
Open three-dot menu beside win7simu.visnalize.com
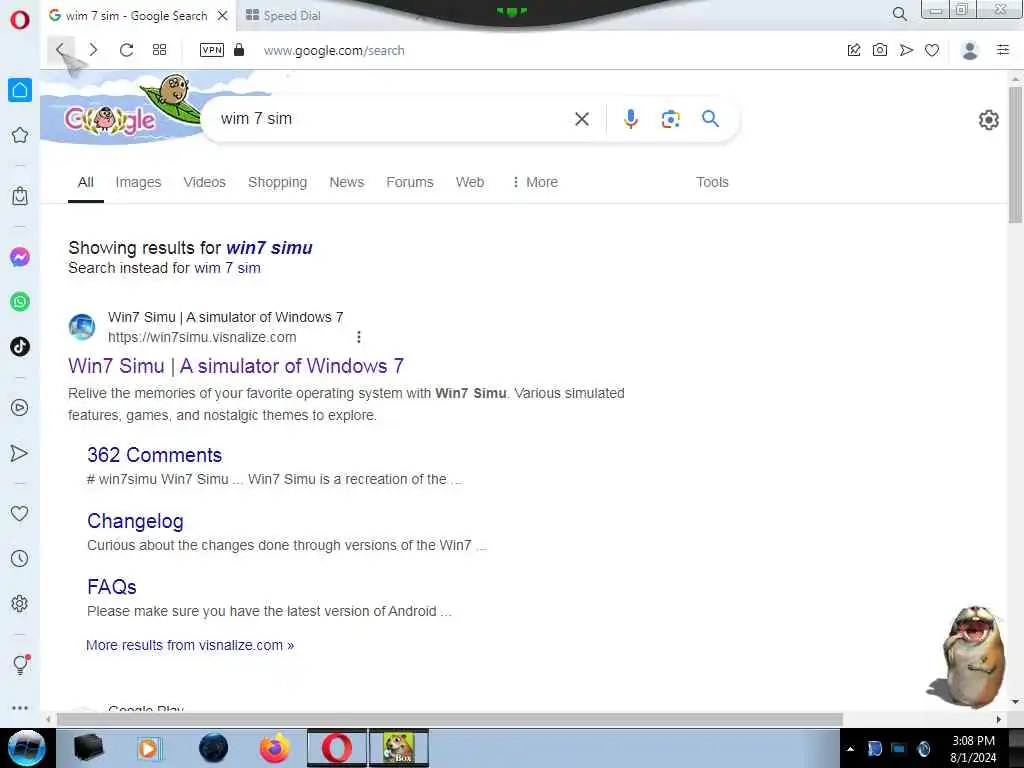(x=359, y=337)
